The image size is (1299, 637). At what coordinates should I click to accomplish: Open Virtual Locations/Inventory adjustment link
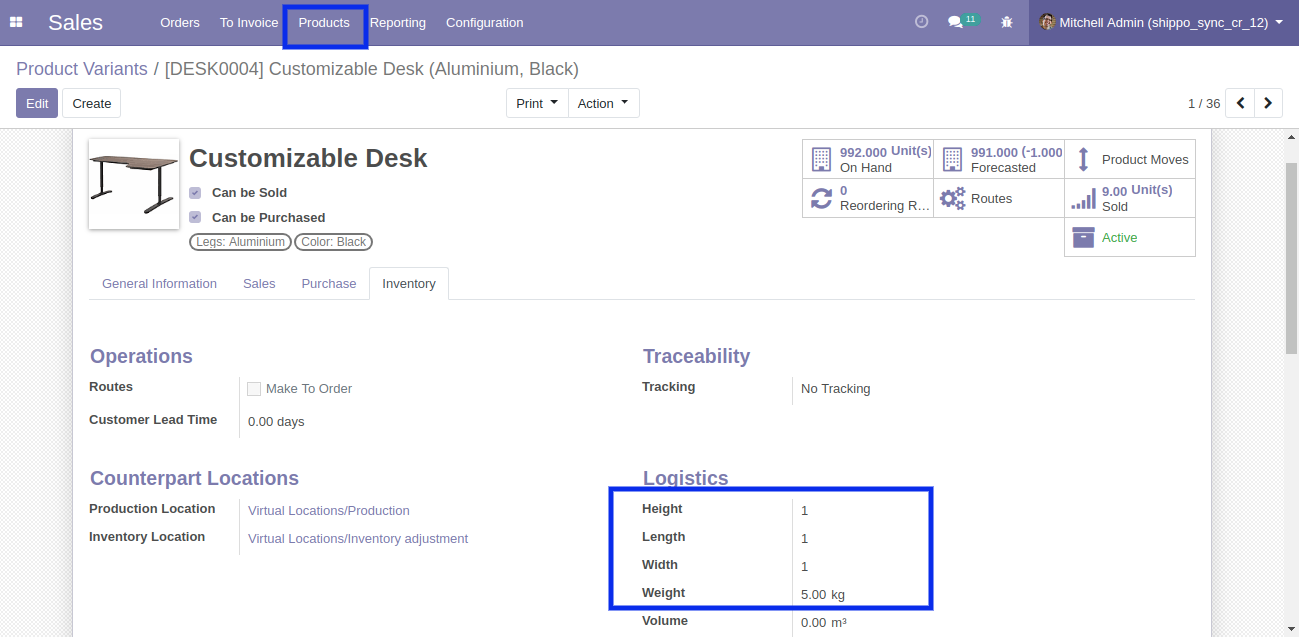coord(358,539)
